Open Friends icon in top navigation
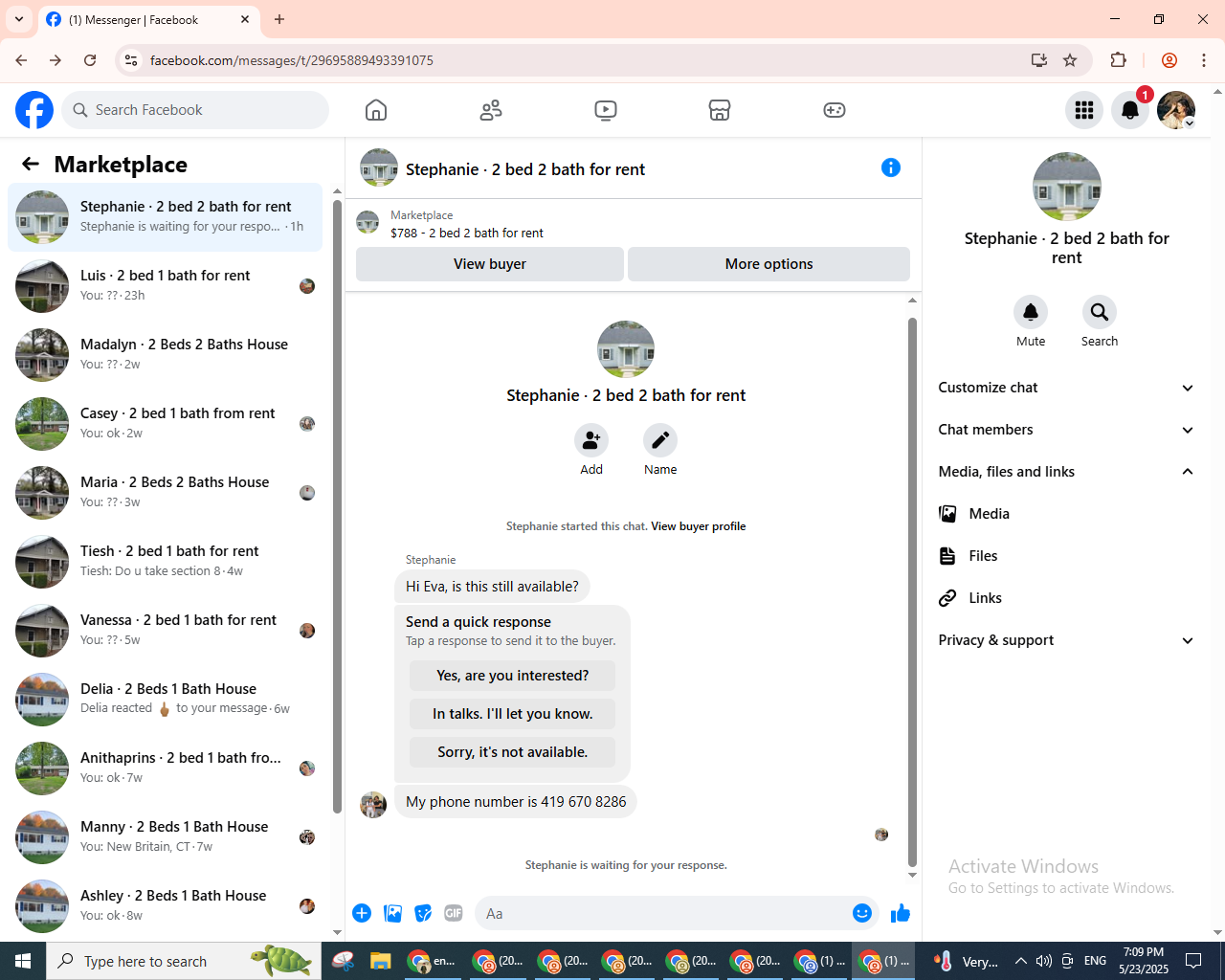Image resolution: width=1225 pixels, height=980 pixels. [x=491, y=110]
